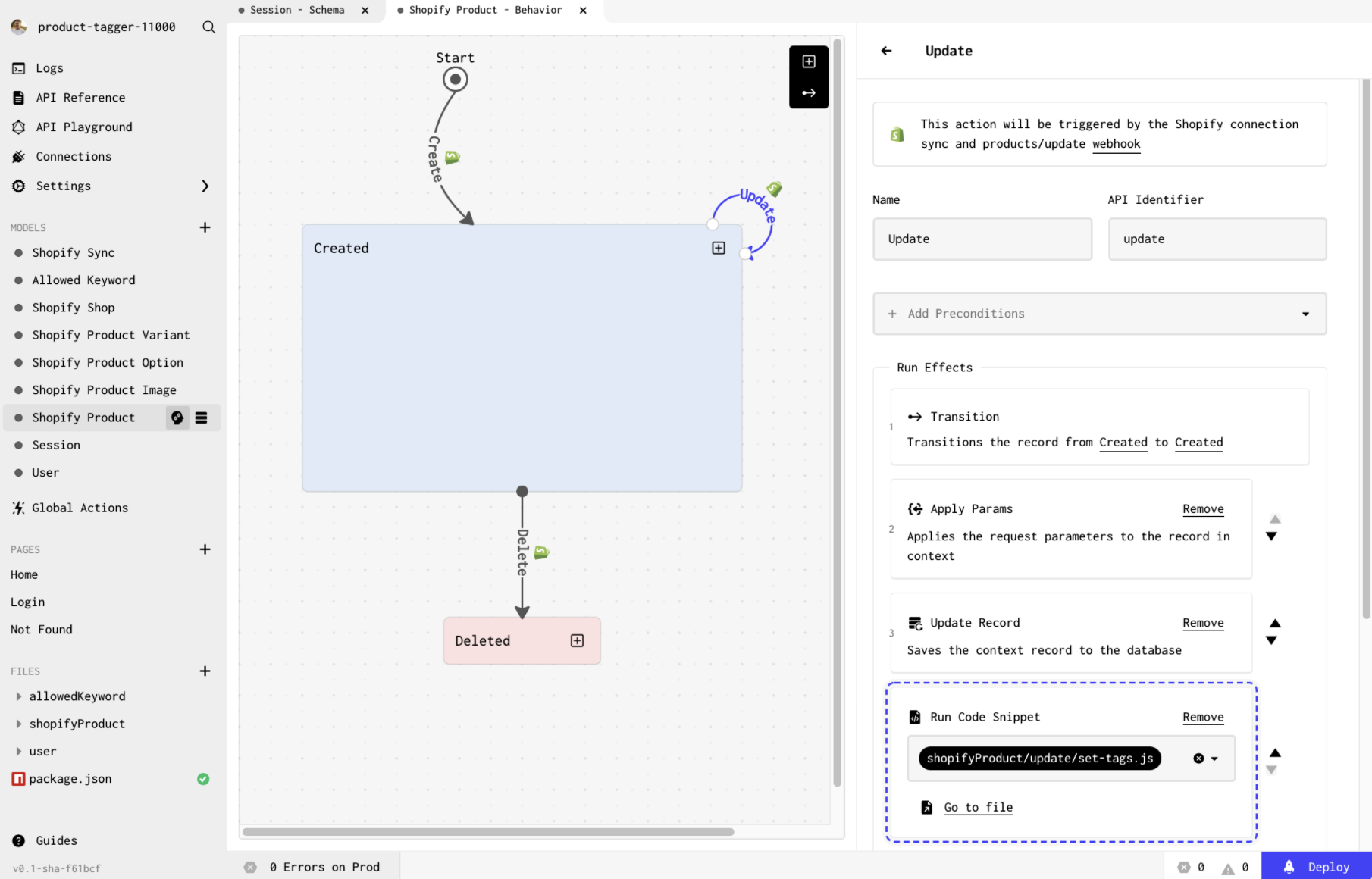1372x879 pixels.
Task: Remove the Update Record effect
Action: [x=1203, y=623]
